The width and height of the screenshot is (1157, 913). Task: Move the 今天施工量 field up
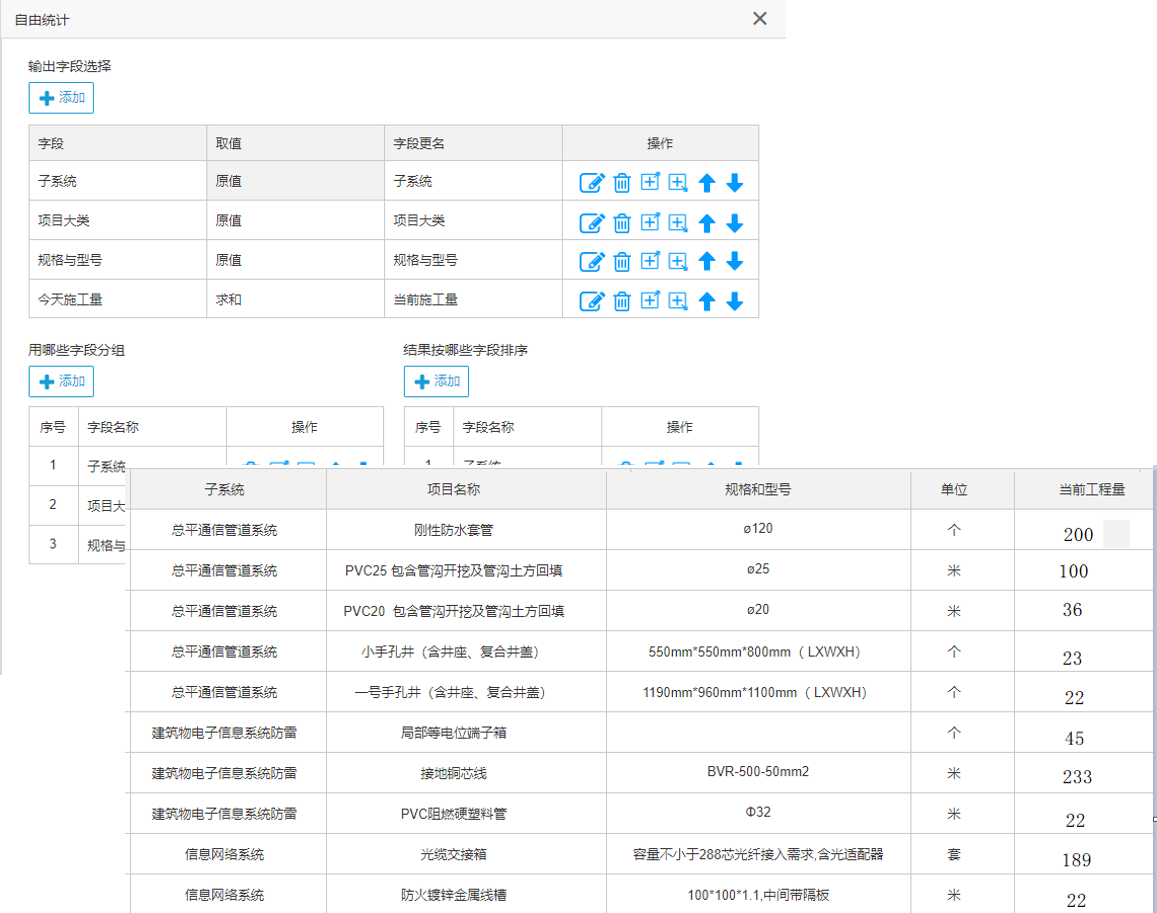pyautogui.click(x=707, y=299)
